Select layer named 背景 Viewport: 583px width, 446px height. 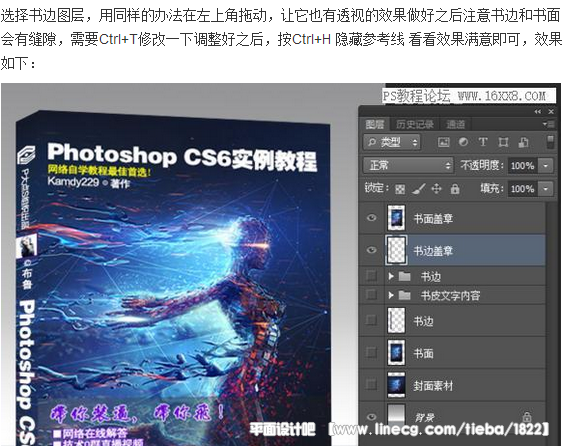click(425, 417)
